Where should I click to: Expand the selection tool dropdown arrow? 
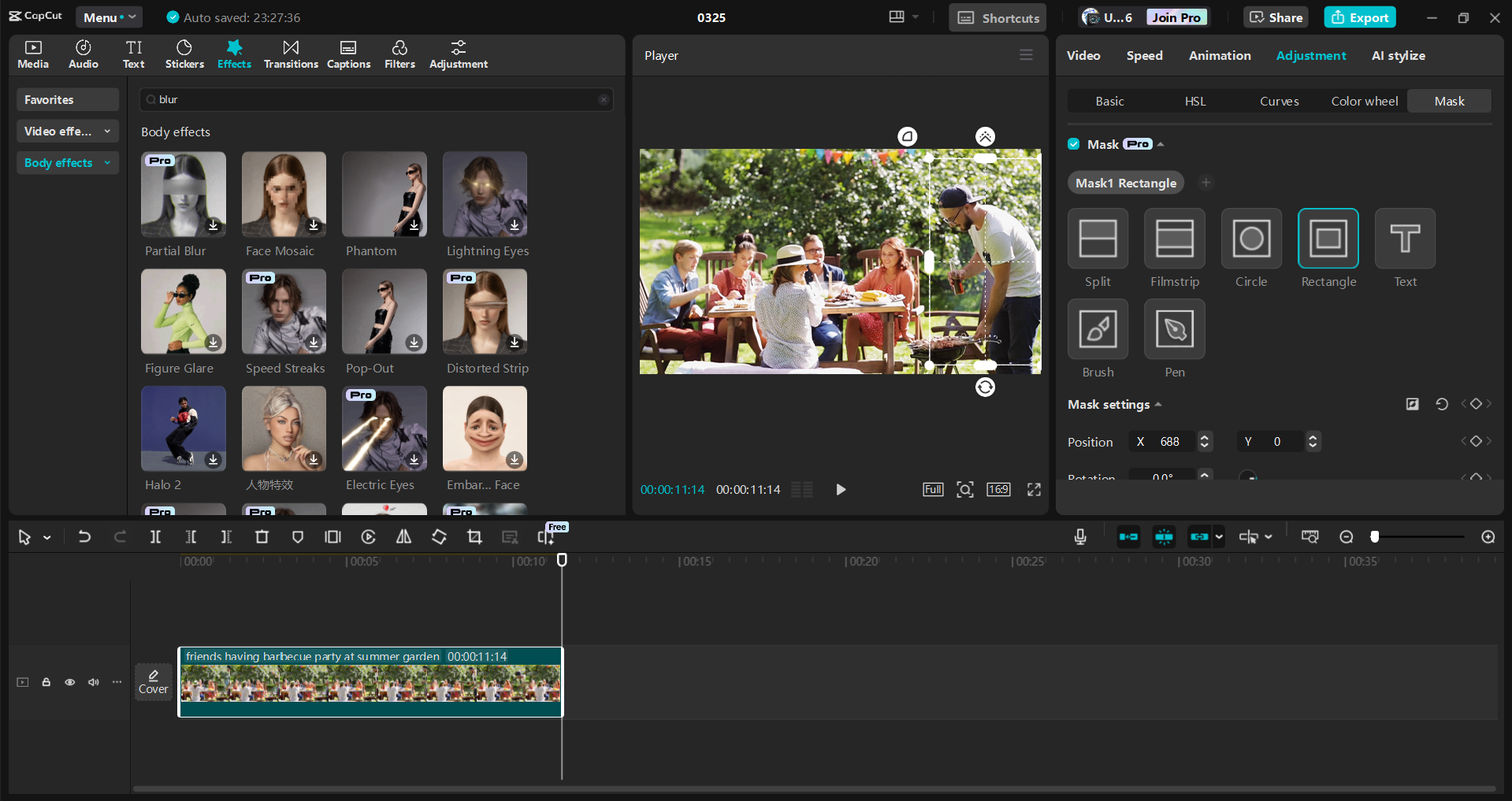point(46,536)
